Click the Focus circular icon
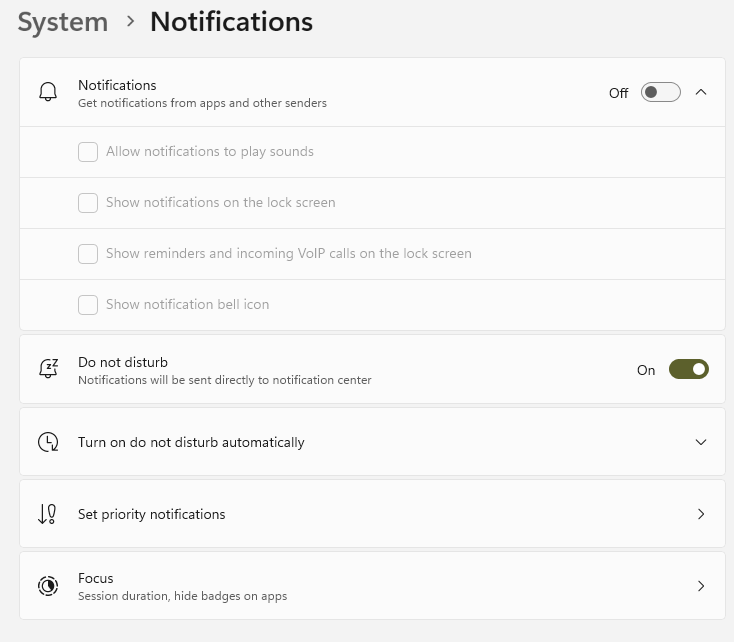Screen dimensions: 734x642 coord(48,586)
